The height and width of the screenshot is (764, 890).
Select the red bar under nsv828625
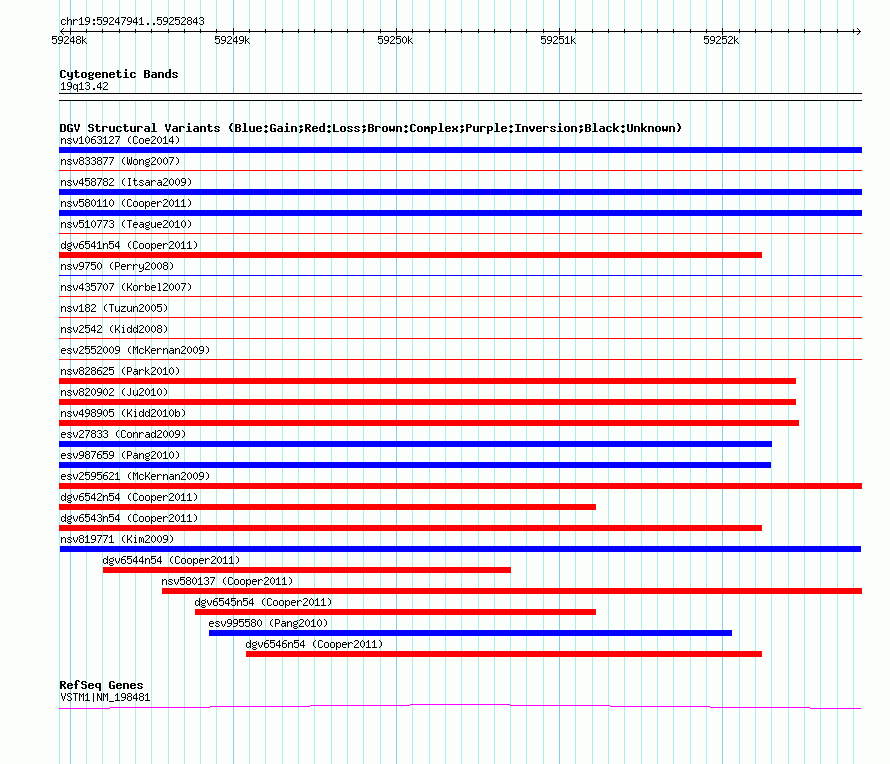click(x=427, y=381)
